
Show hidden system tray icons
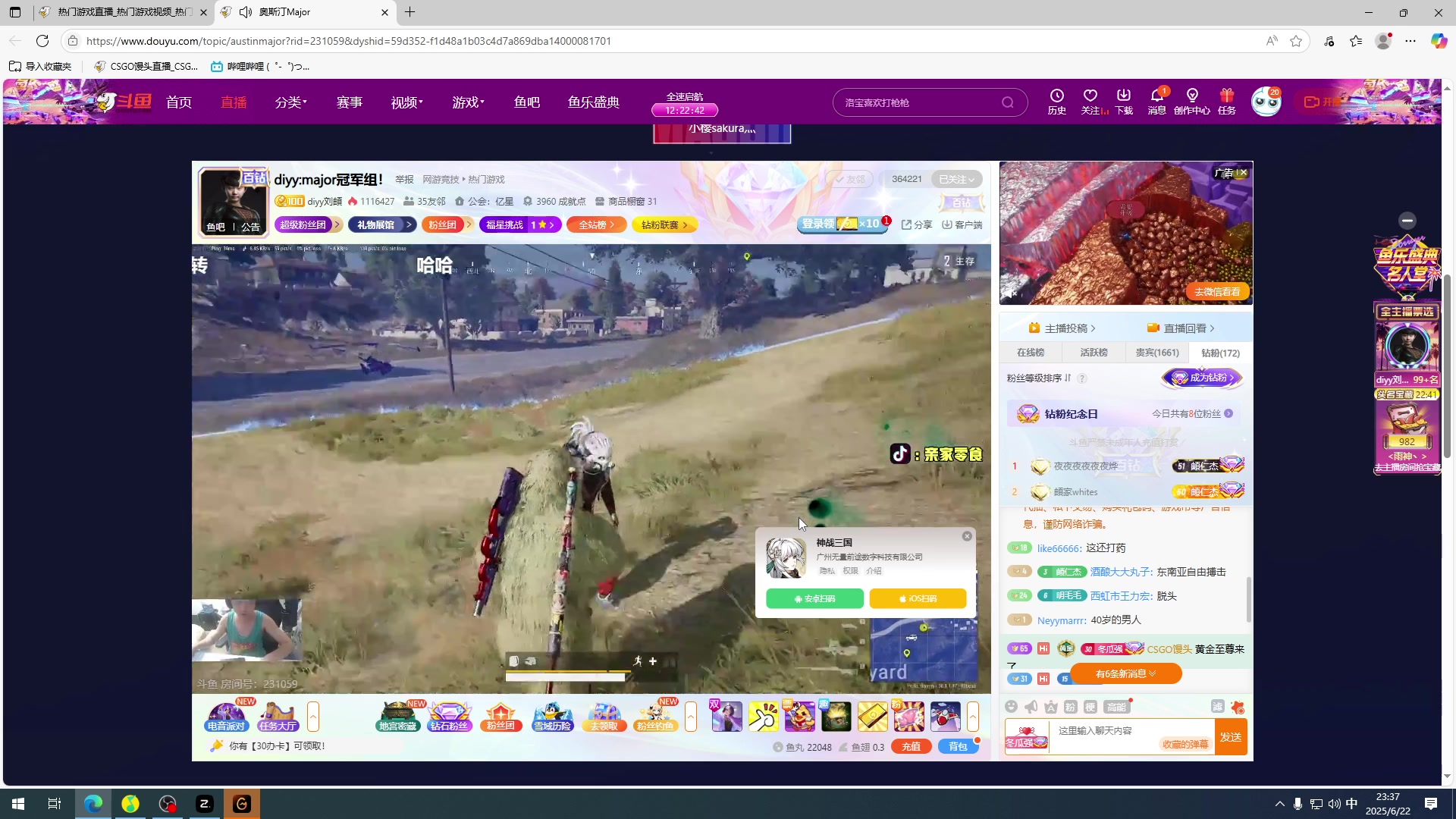pyautogui.click(x=1279, y=804)
